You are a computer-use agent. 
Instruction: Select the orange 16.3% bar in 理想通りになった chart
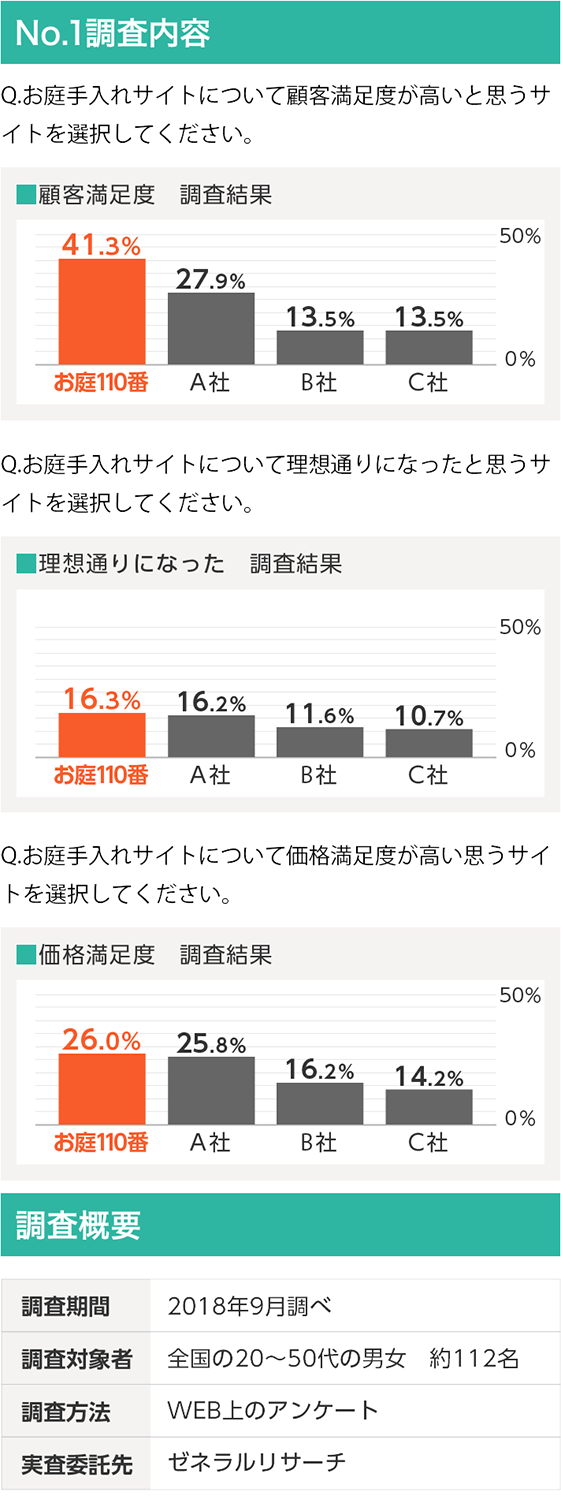[102, 735]
